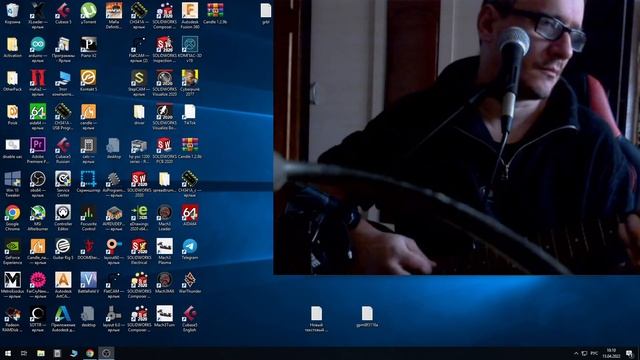Viewport: 640px width, 360px height.
Task: Open the Piano V2 shortcut
Action: pyautogui.click(x=88, y=47)
